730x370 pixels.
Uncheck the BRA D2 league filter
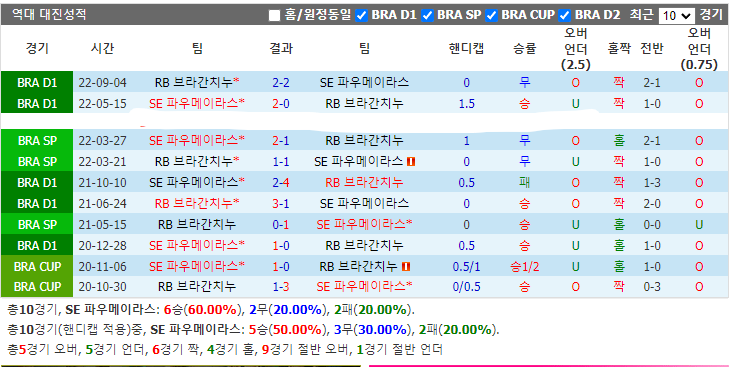tap(564, 15)
